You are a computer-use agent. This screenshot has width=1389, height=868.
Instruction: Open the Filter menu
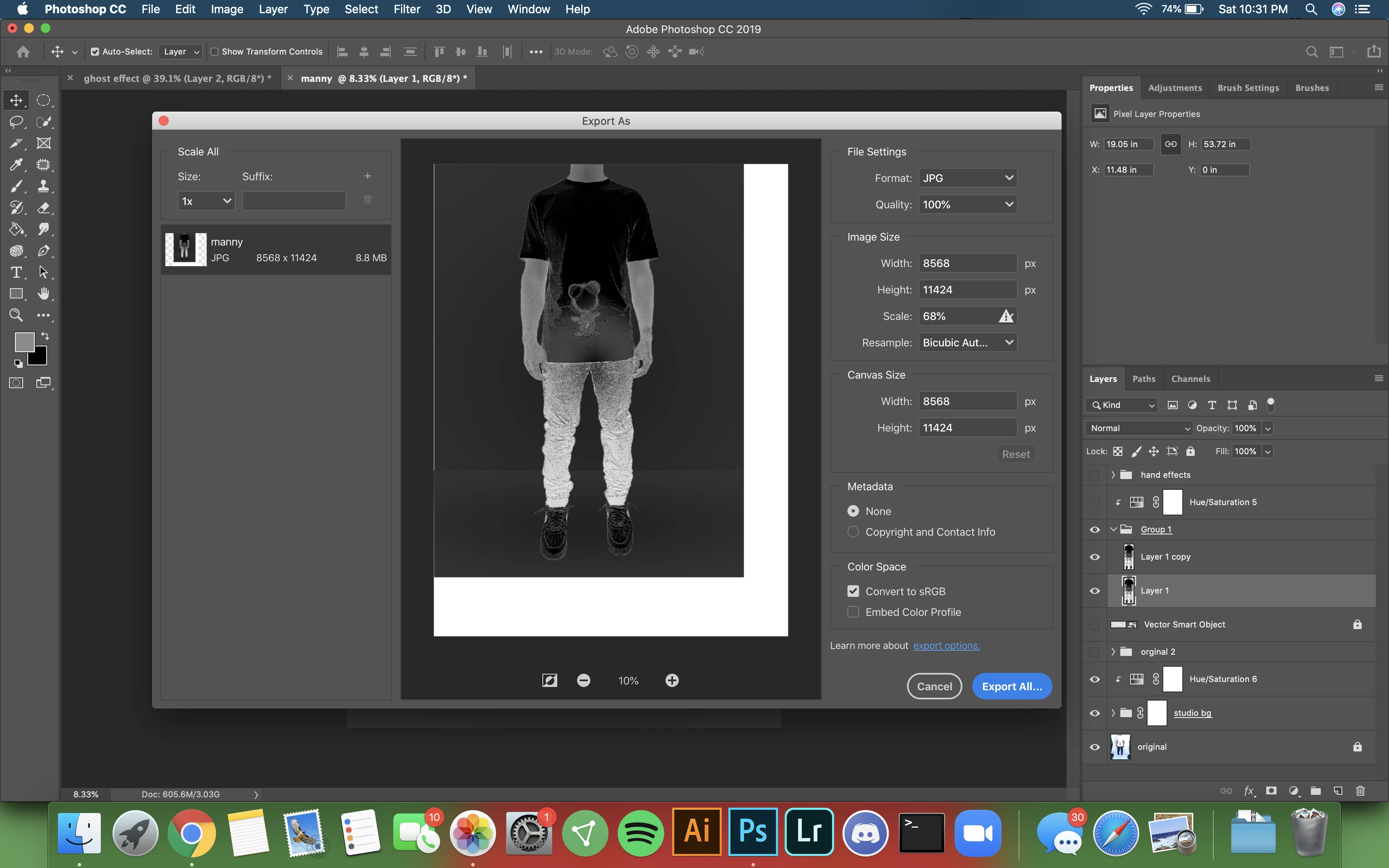[x=406, y=9]
